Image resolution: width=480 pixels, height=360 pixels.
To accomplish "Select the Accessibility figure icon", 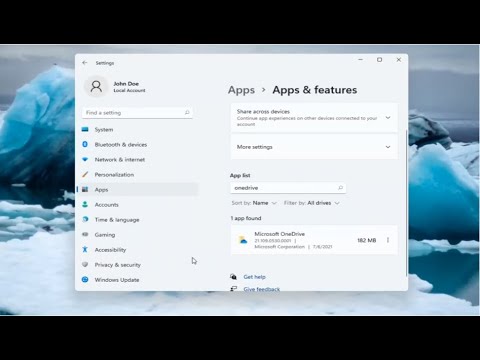I will (85, 249).
